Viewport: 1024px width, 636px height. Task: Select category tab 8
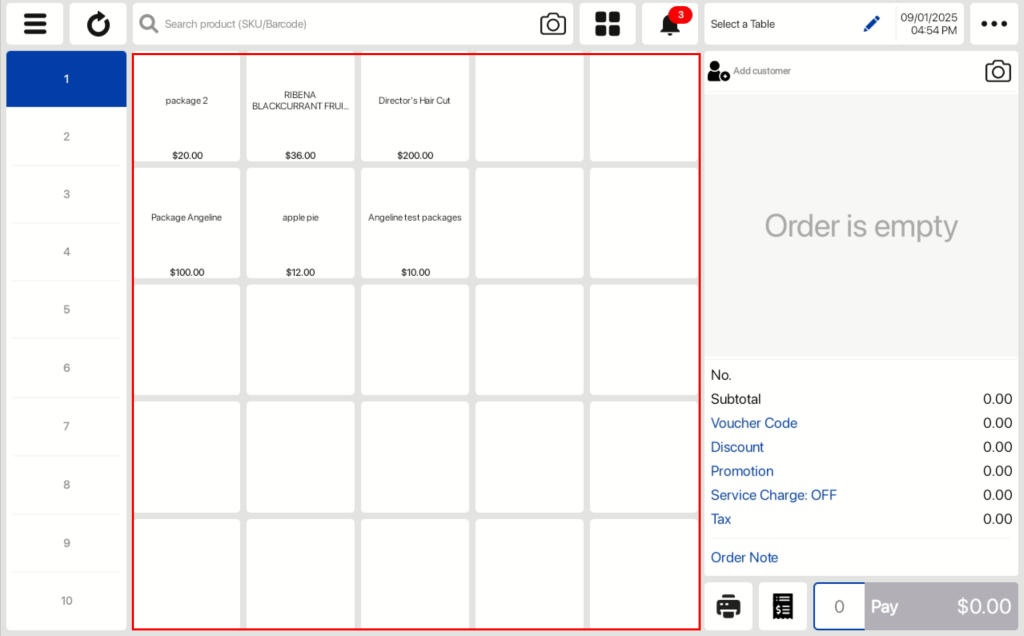click(67, 485)
